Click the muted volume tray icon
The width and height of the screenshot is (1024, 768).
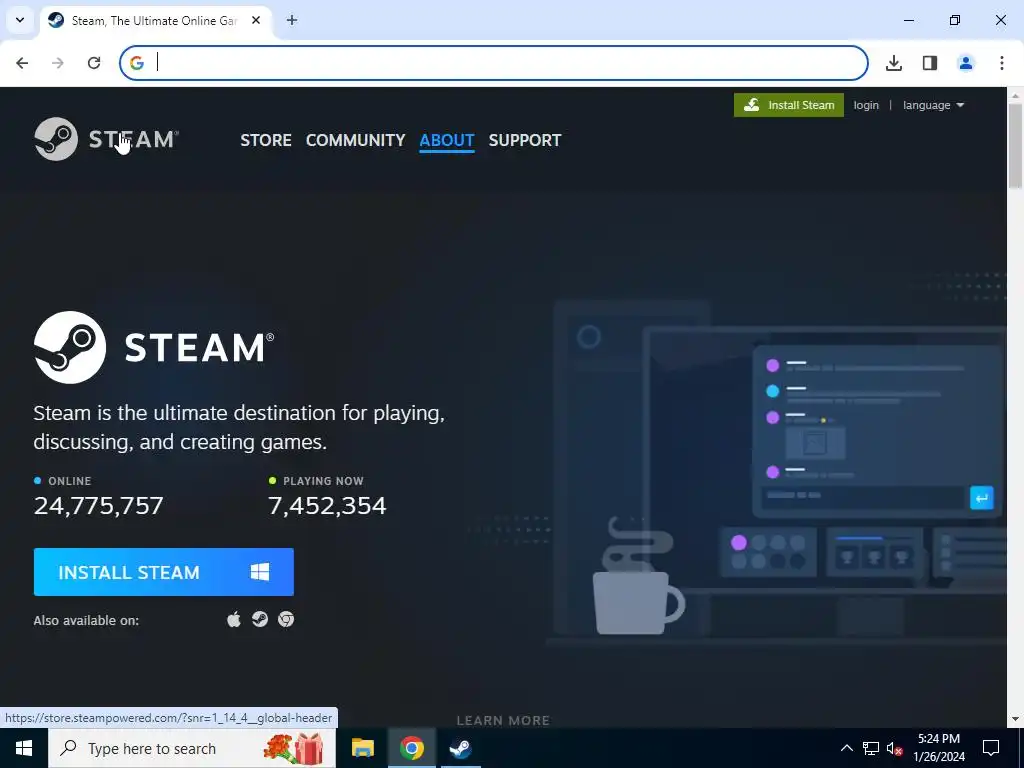click(x=895, y=748)
